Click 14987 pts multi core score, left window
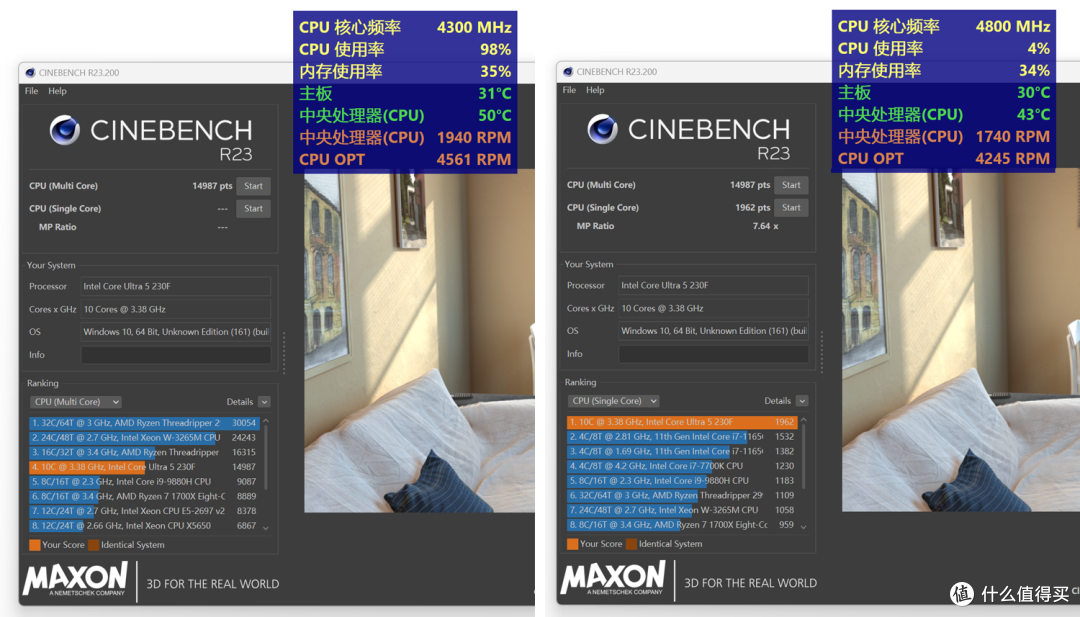The image size is (1080, 617). point(212,186)
